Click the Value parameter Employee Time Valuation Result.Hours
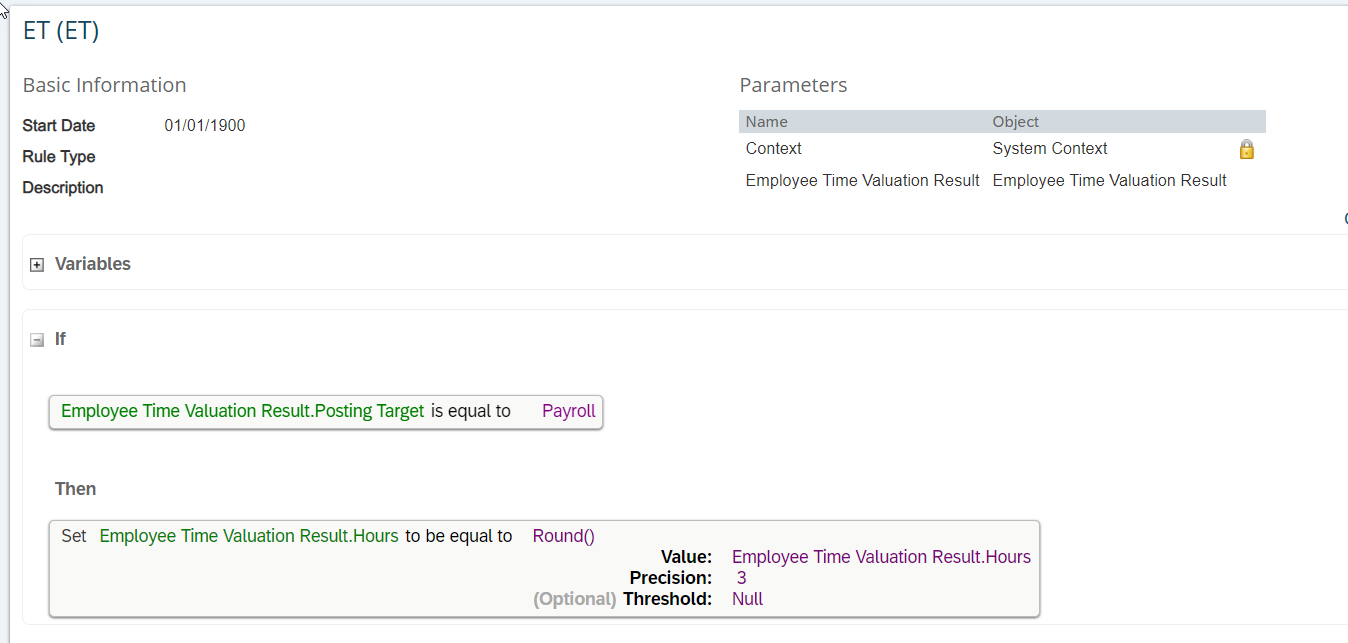 pyautogui.click(x=881, y=557)
